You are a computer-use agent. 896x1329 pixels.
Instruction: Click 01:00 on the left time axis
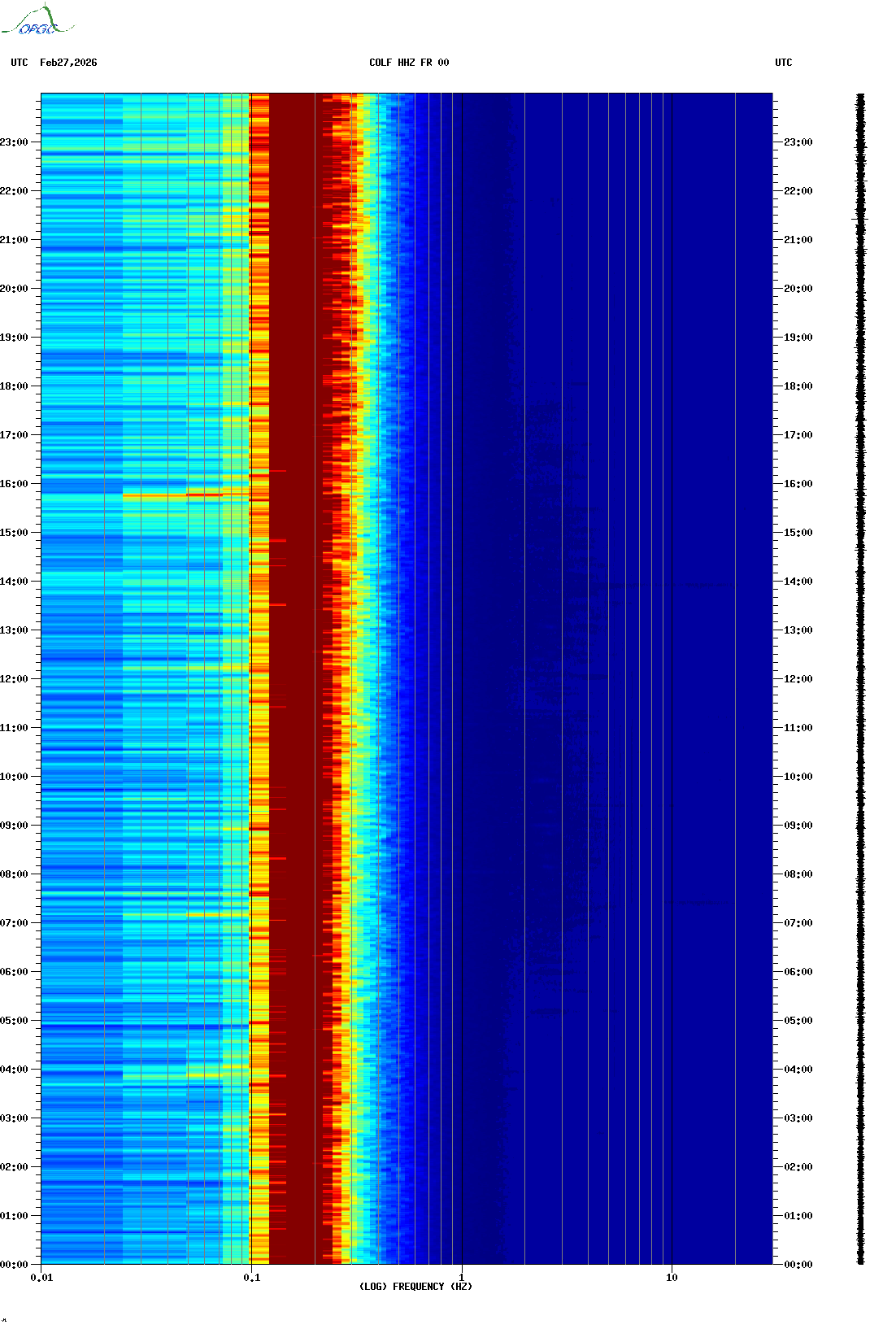tap(14, 1216)
